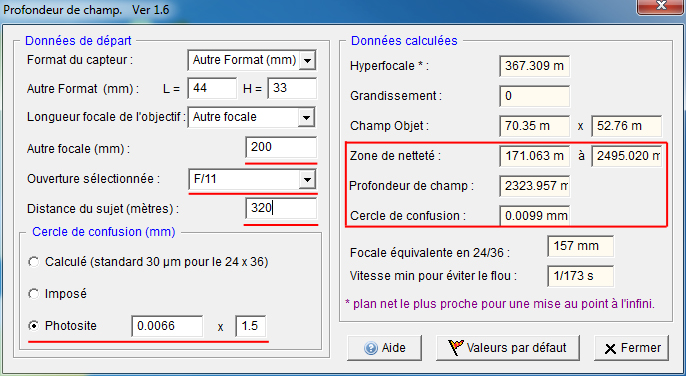Click the Photosite multiplier field 1.5
The image size is (686, 376).
[x=251, y=326]
